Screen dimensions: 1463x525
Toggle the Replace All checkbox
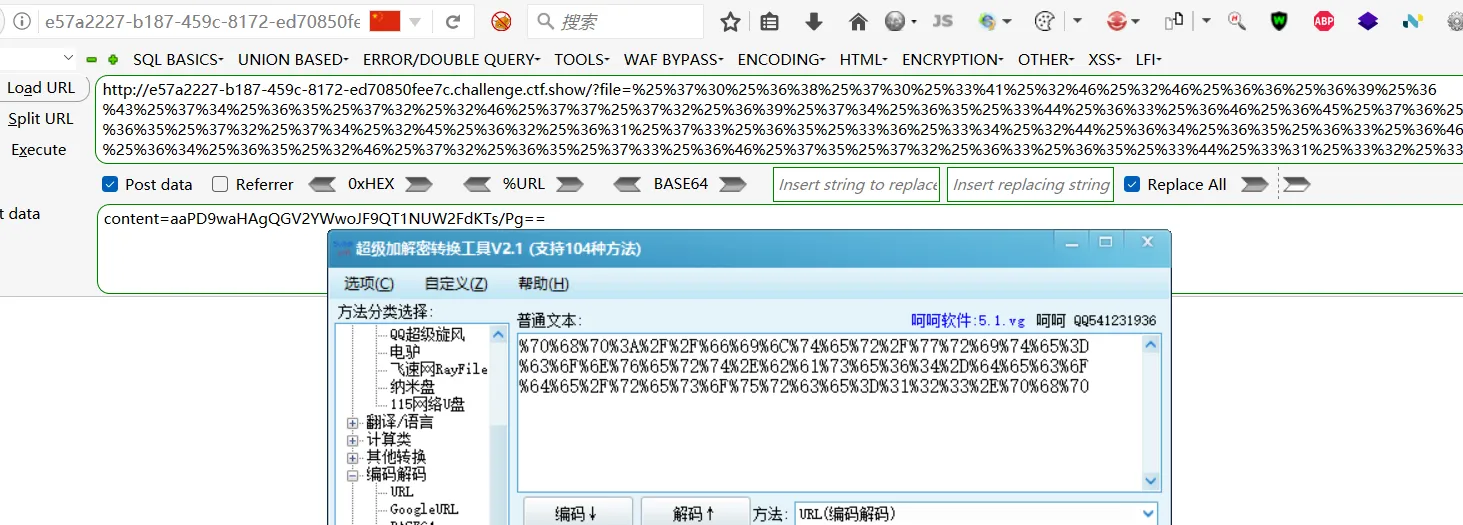(1132, 184)
